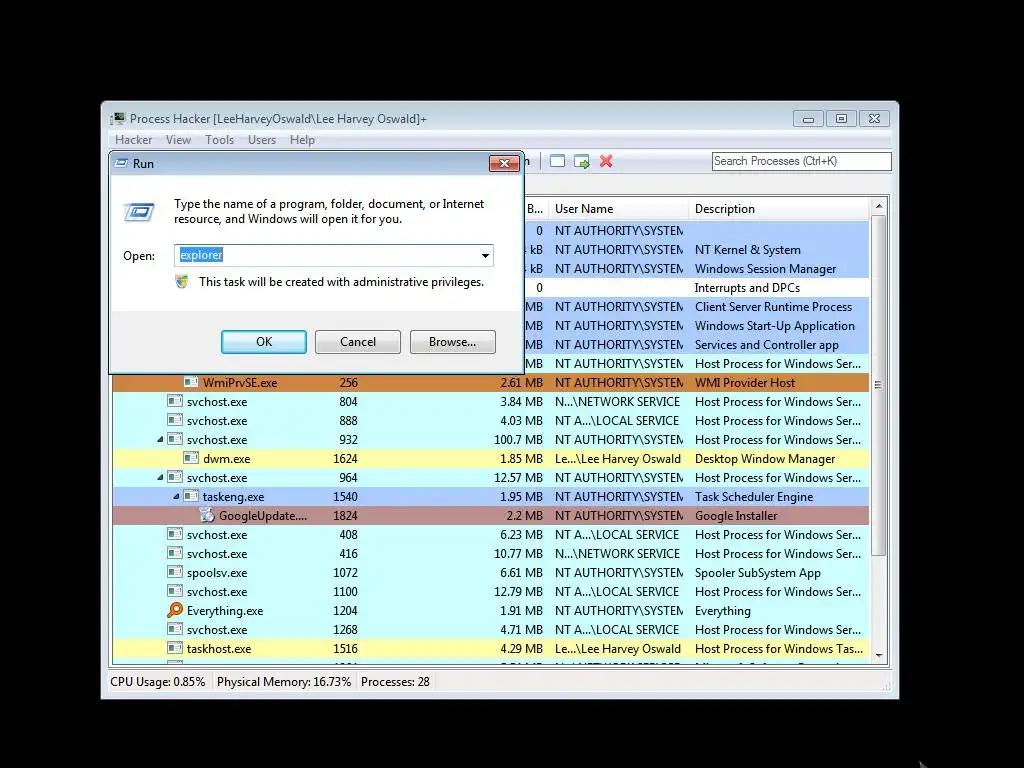The height and width of the screenshot is (768, 1024).
Task: Click the red X Find Window and Kill icon
Action: coord(606,161)
